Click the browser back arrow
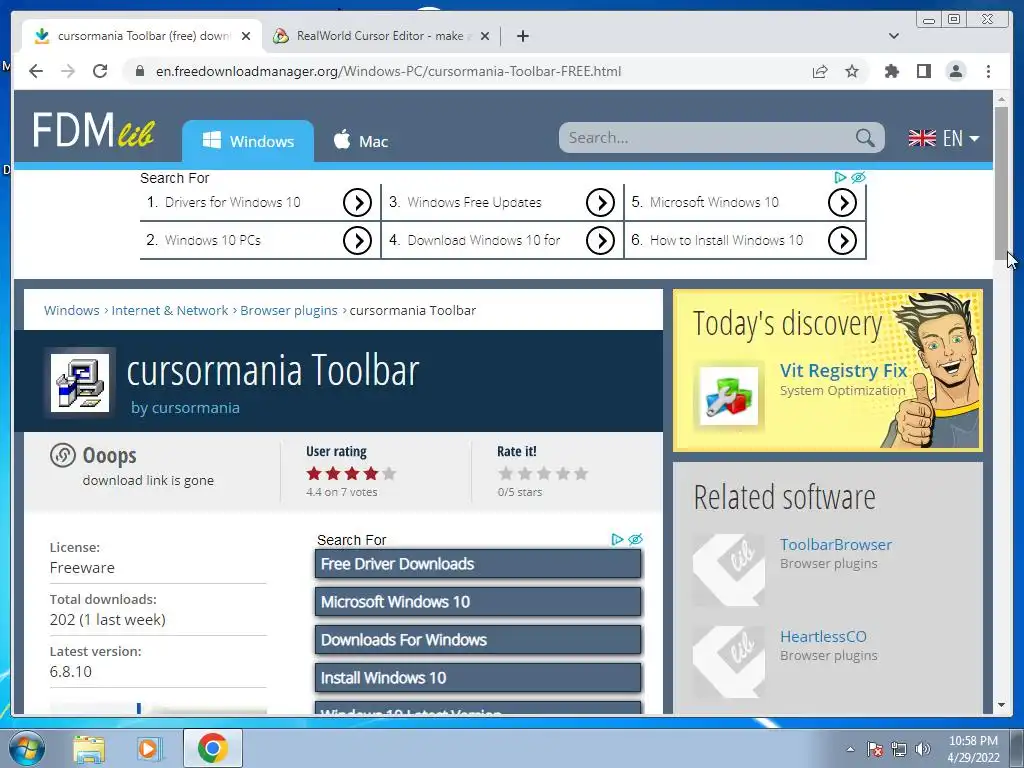Screen dimensions: 1024x768 coord(36,71)
